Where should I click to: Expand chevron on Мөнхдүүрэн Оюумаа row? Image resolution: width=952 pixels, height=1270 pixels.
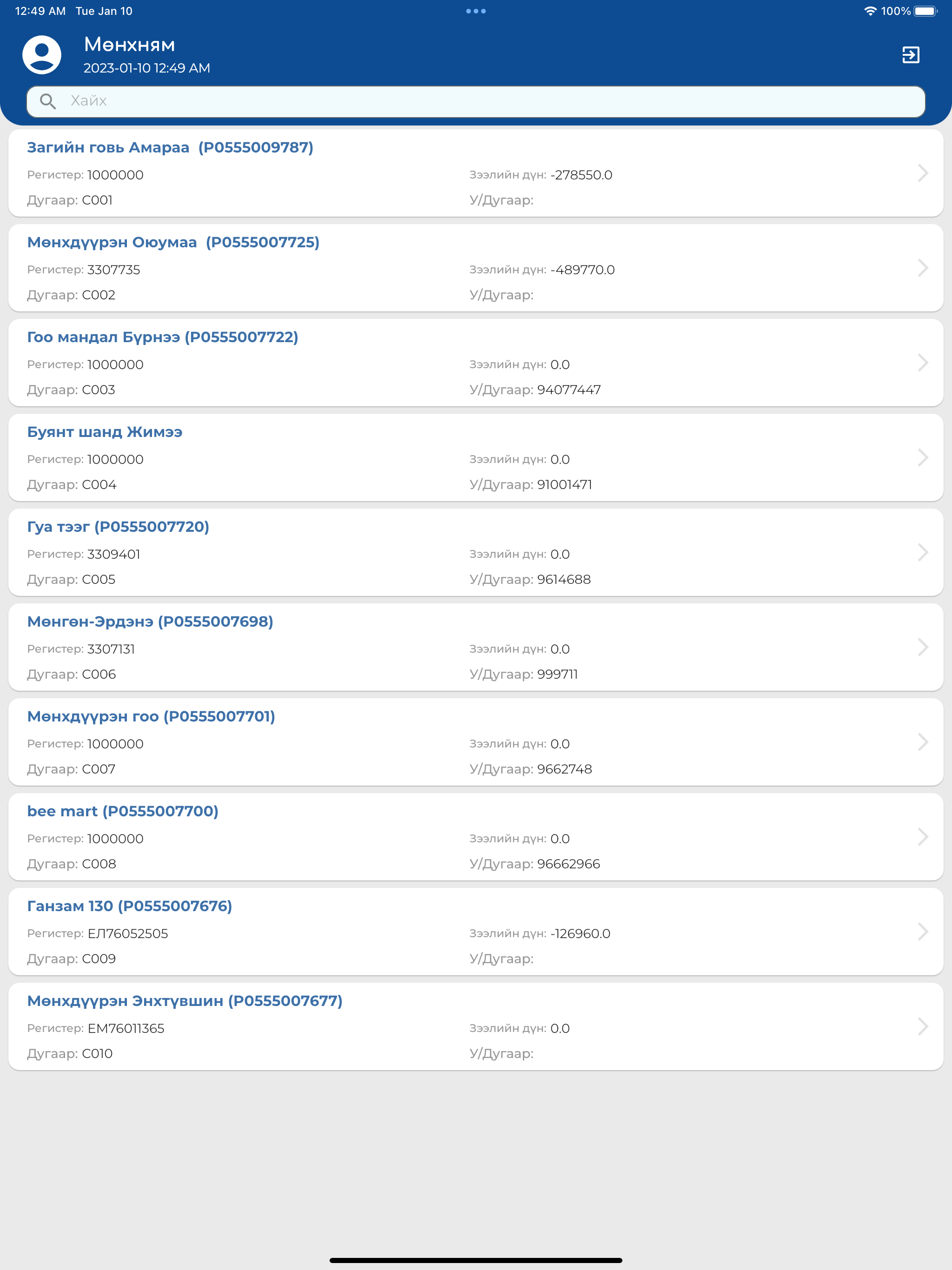tap(923, 268)
